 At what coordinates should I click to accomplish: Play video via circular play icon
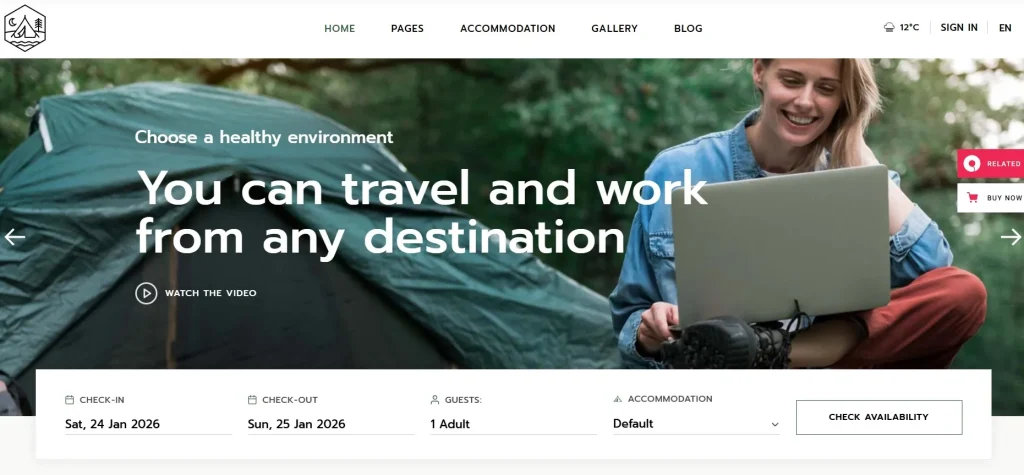[146, 293]
